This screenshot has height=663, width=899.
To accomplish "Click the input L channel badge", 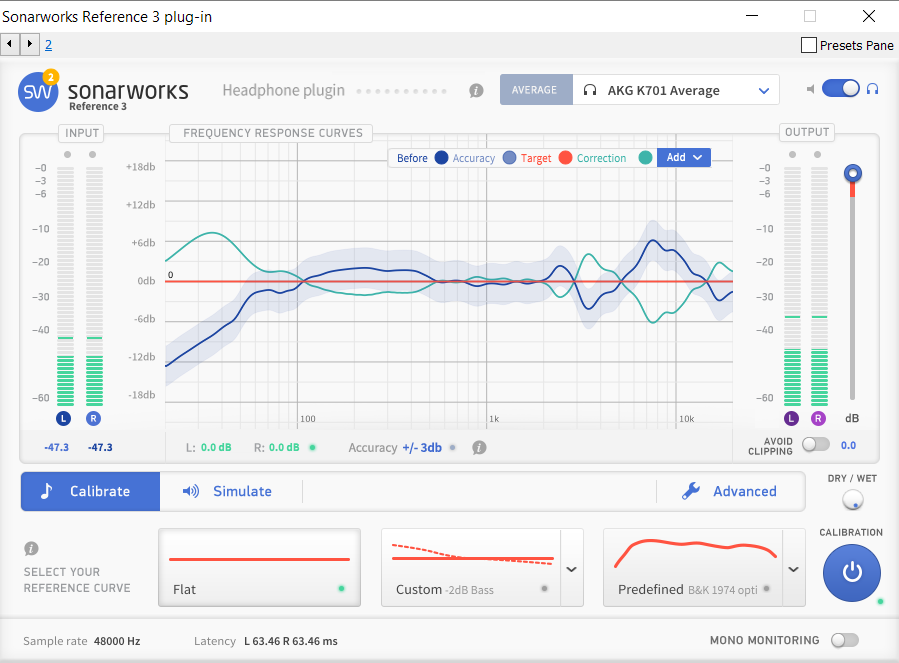I will click(64, 418).
